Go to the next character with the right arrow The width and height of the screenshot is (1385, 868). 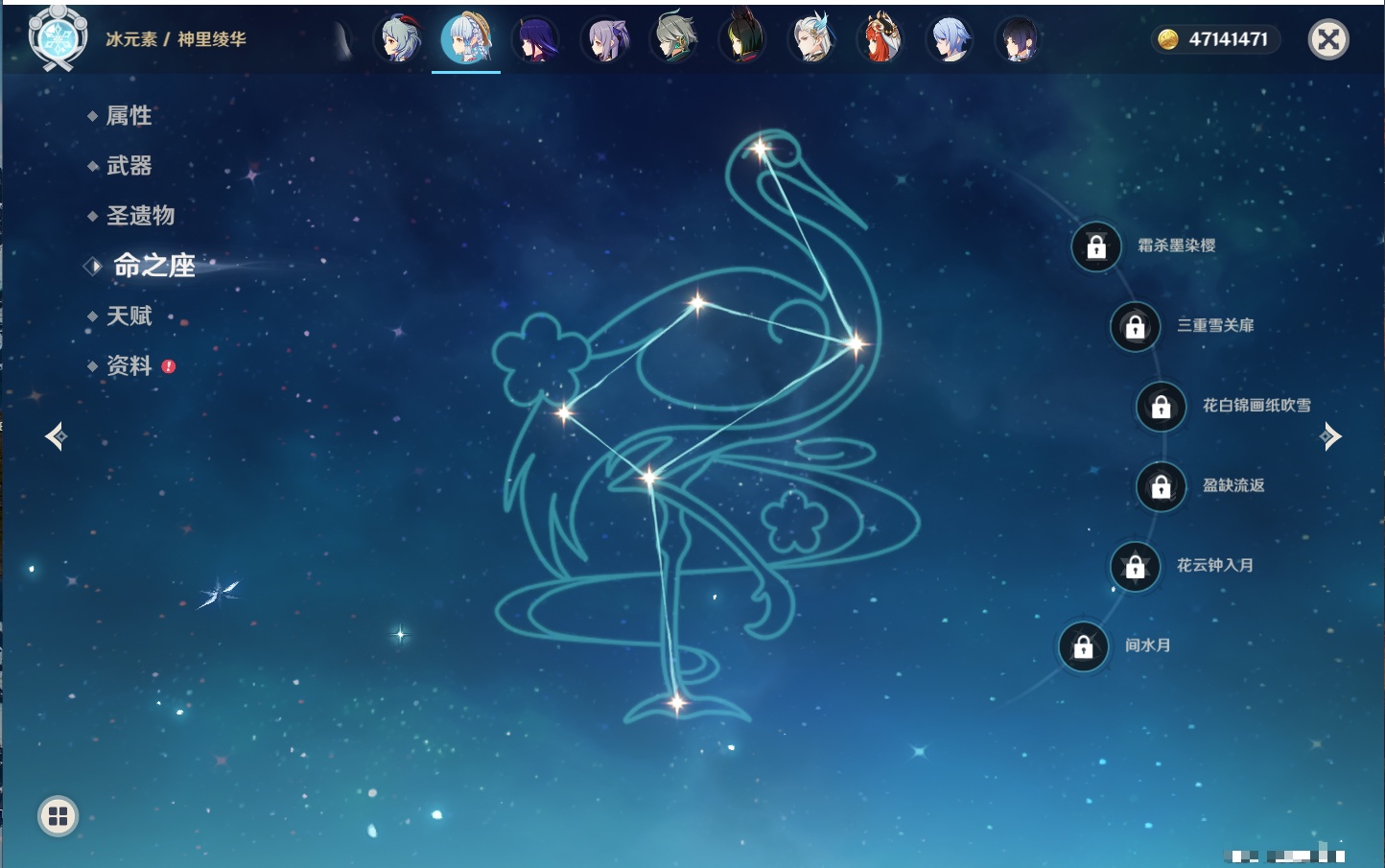(x=1330, y=436)
